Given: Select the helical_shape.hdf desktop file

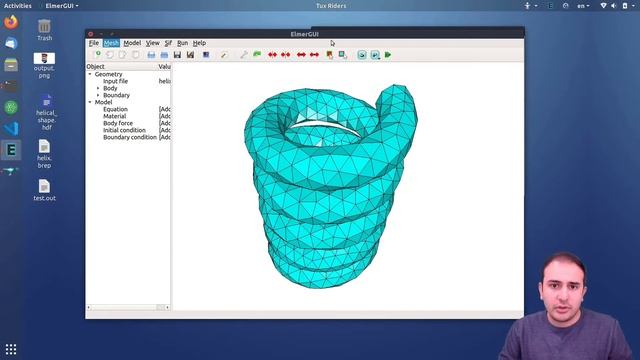Looking at the screenshot, I should coord(46,112).
